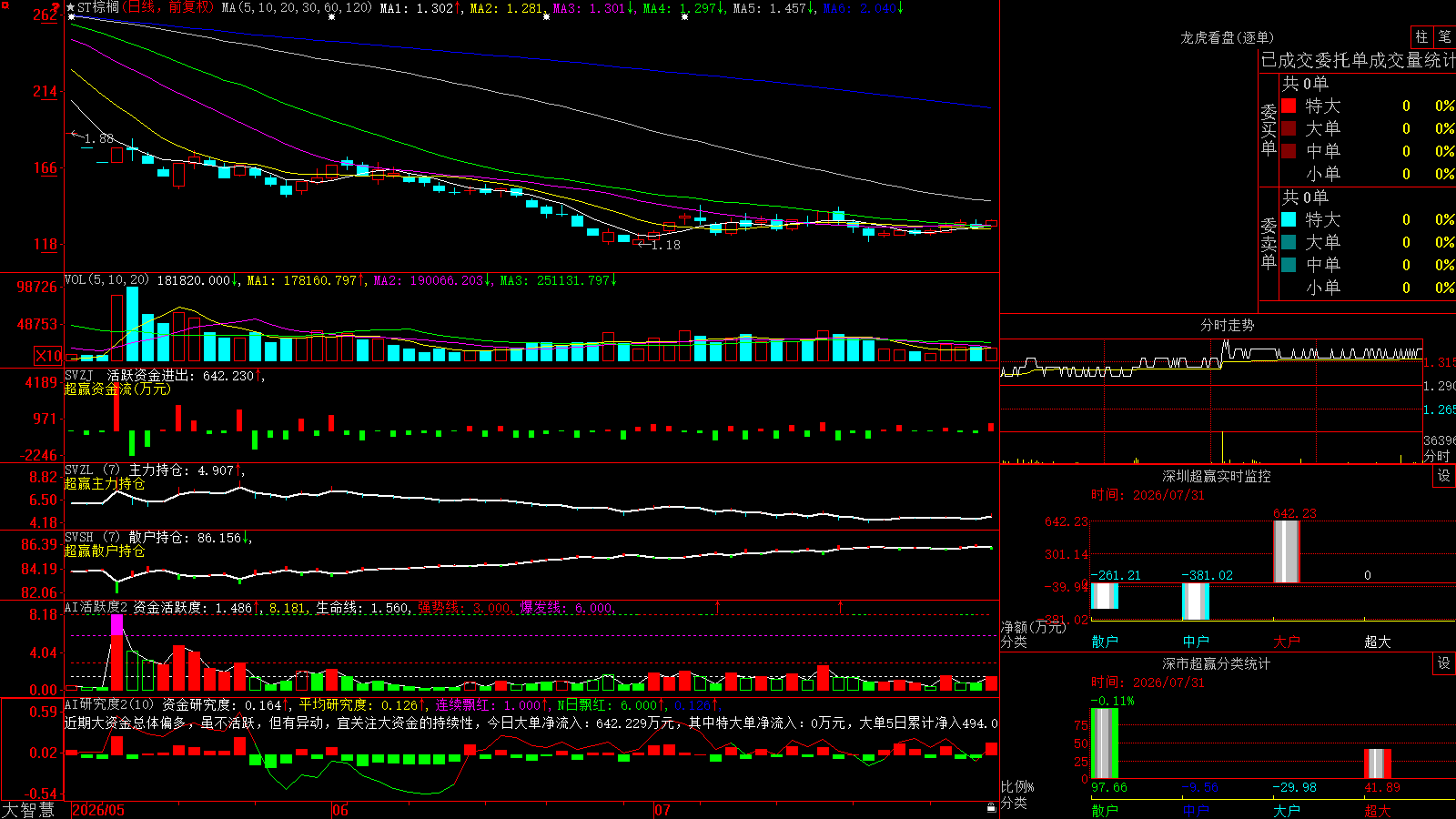This screenshot has width=1456, height=819.
Task: Click 散户 category under 深市超赢分类统计 chart
Action: click(x=1105, y=810)
